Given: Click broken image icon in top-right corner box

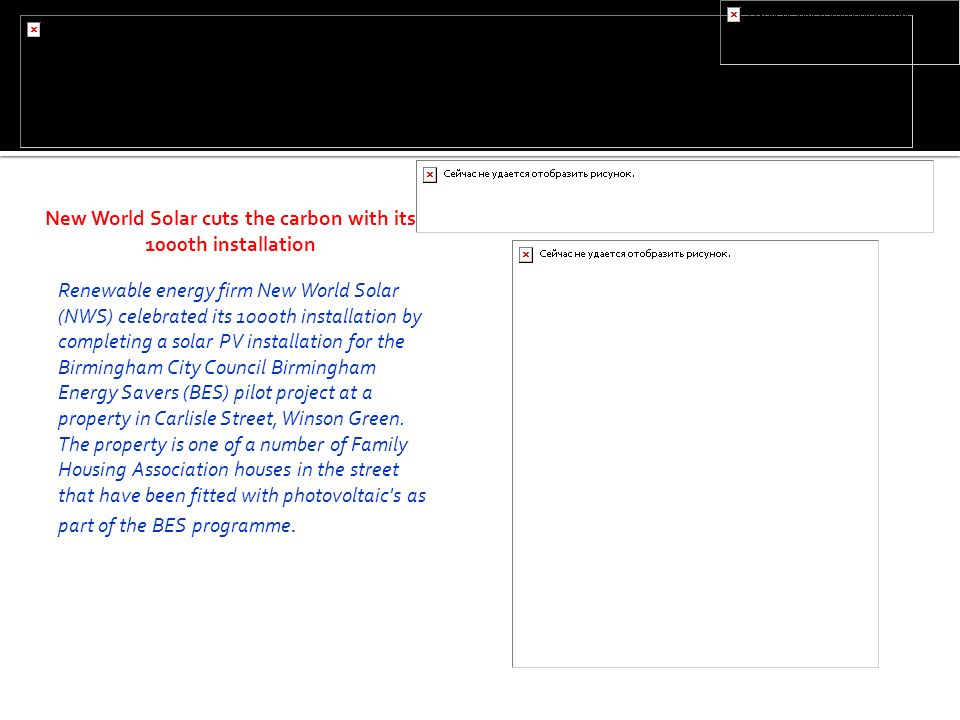Looking at the screenshot, I should click(733, 14).
